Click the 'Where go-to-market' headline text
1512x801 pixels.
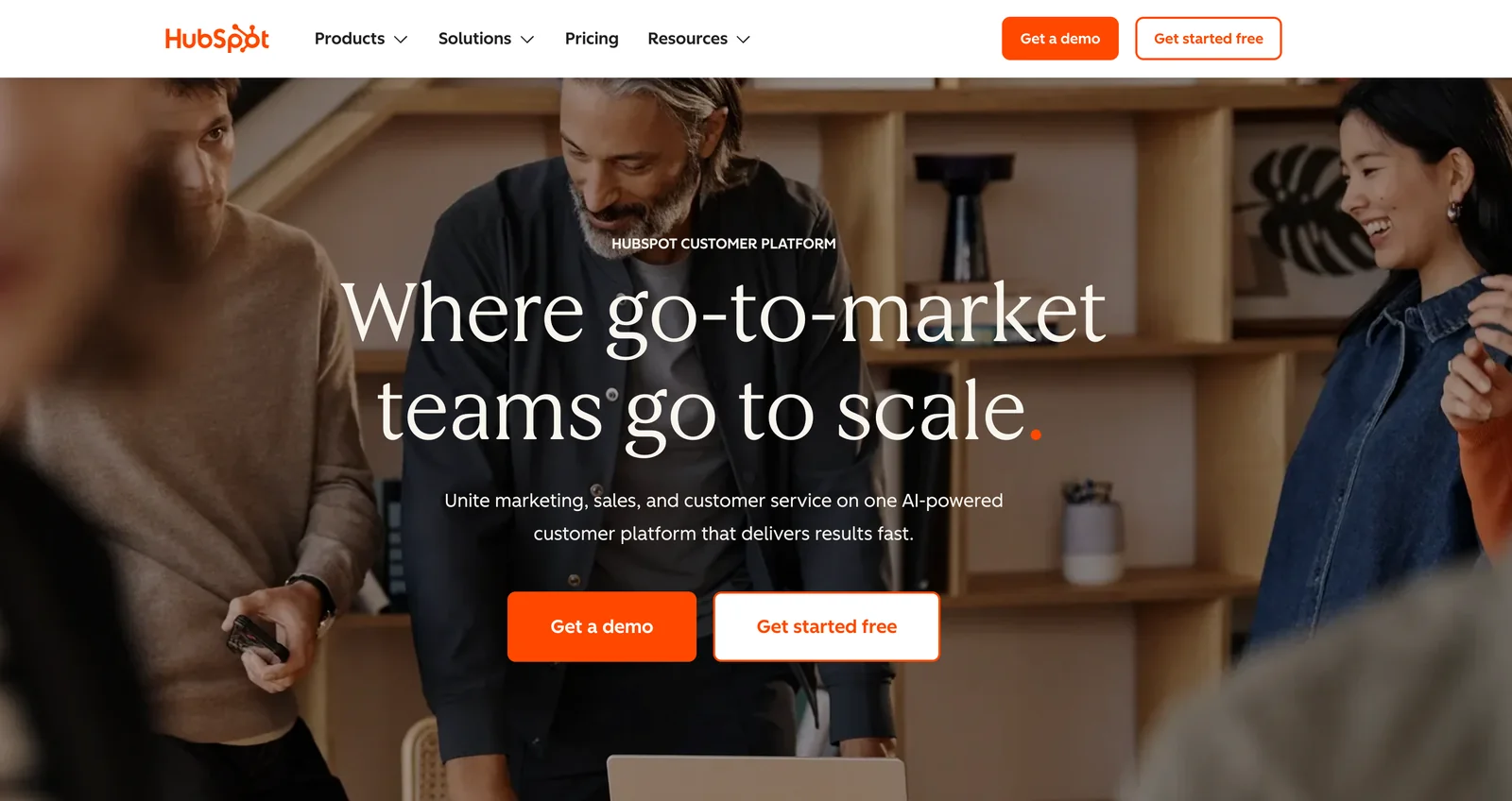724,312
